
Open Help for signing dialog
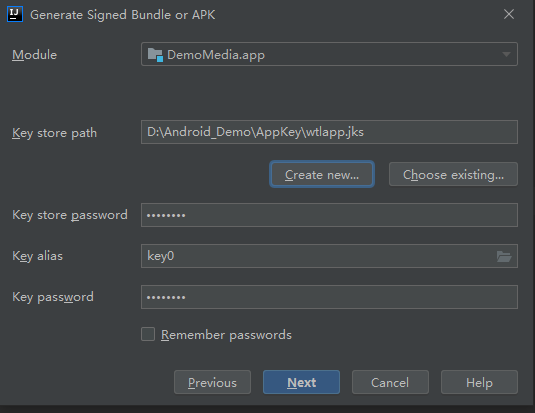[x=479, y=382]
